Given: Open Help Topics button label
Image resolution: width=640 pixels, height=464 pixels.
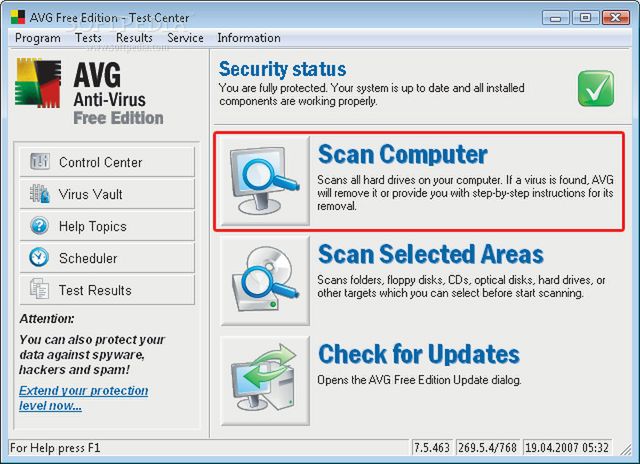Looking at the screenshot, I should 93,226.
